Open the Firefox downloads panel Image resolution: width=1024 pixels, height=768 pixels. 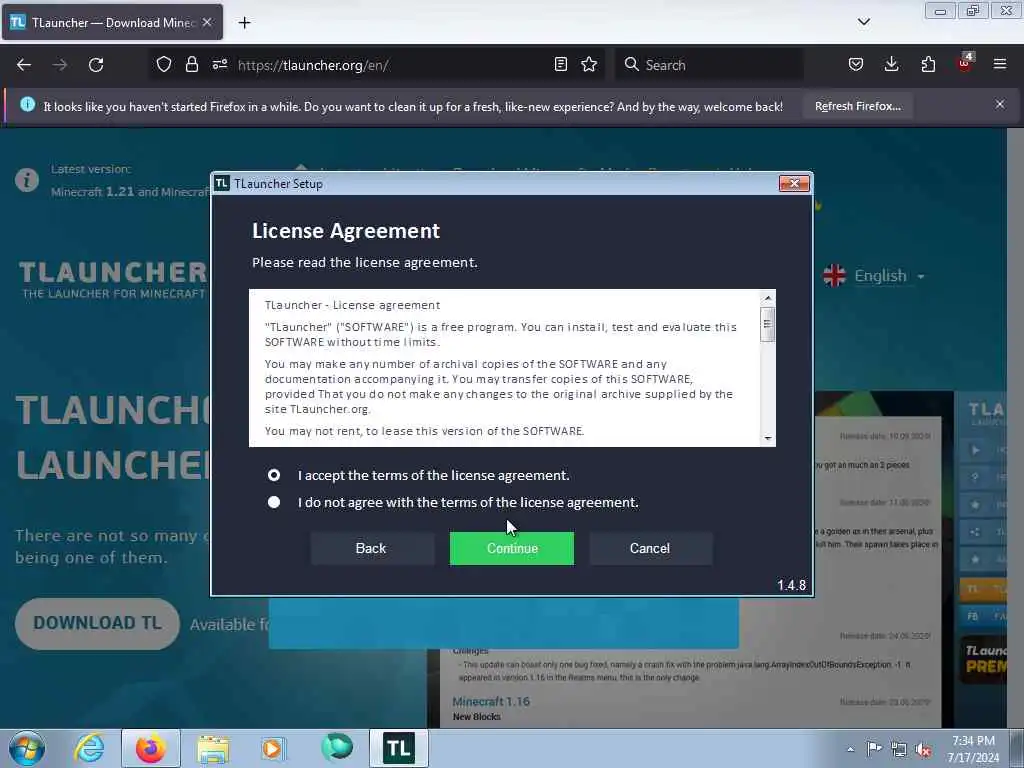click(891, 64)
